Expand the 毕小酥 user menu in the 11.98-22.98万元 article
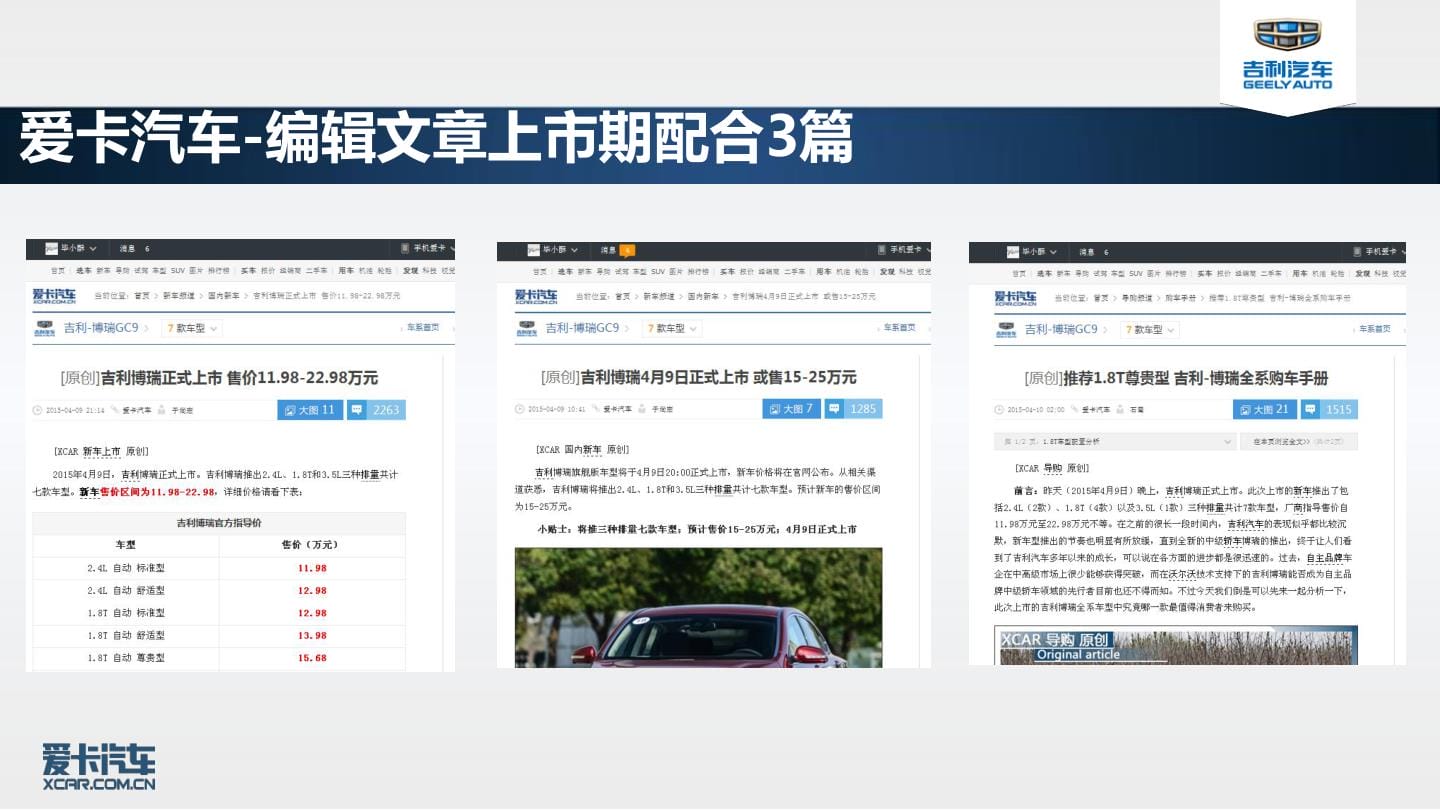 click(78, 248)
